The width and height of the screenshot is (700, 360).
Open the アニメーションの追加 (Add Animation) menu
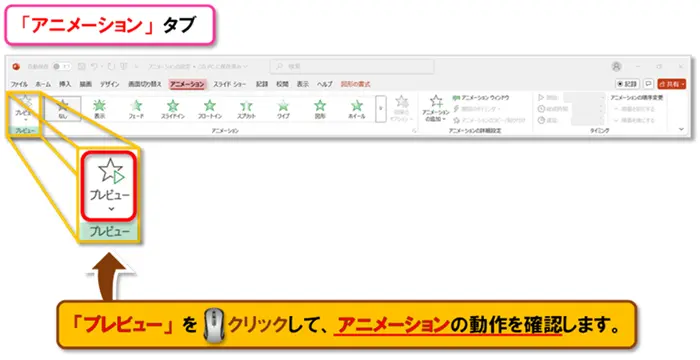(x=436, y=109)
